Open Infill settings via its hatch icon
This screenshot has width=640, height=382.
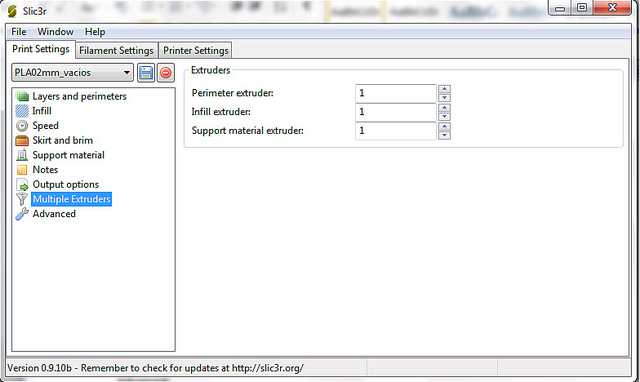pyautogui.click(x=22, y=111)
